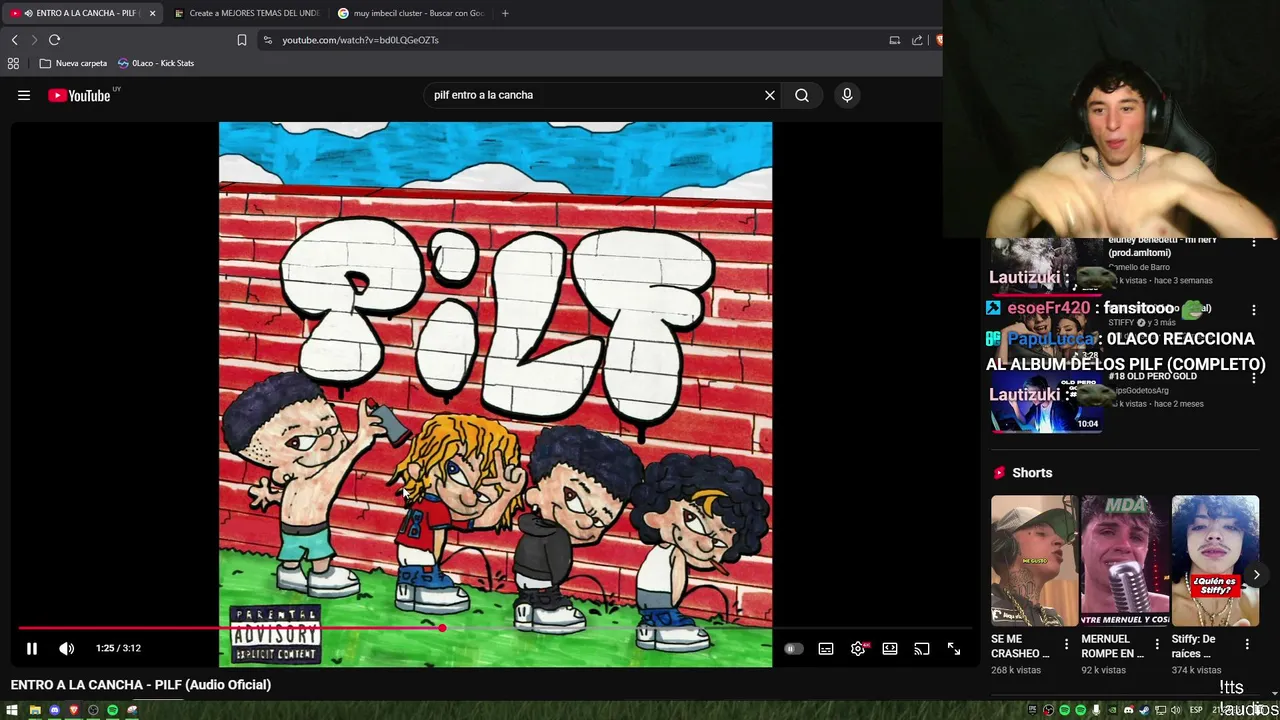Image resolution: width=1280 pixels, height=720 pixels.
Task: Switch to theater mode view
Action: pos(890,649)
